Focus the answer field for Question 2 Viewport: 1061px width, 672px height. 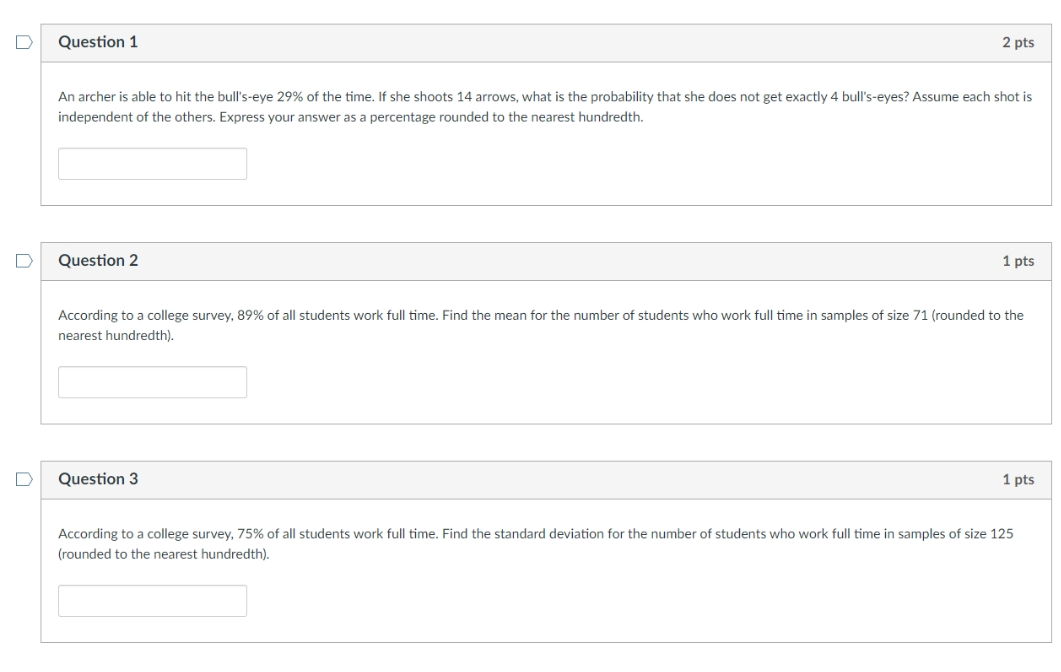coord(152,382)
